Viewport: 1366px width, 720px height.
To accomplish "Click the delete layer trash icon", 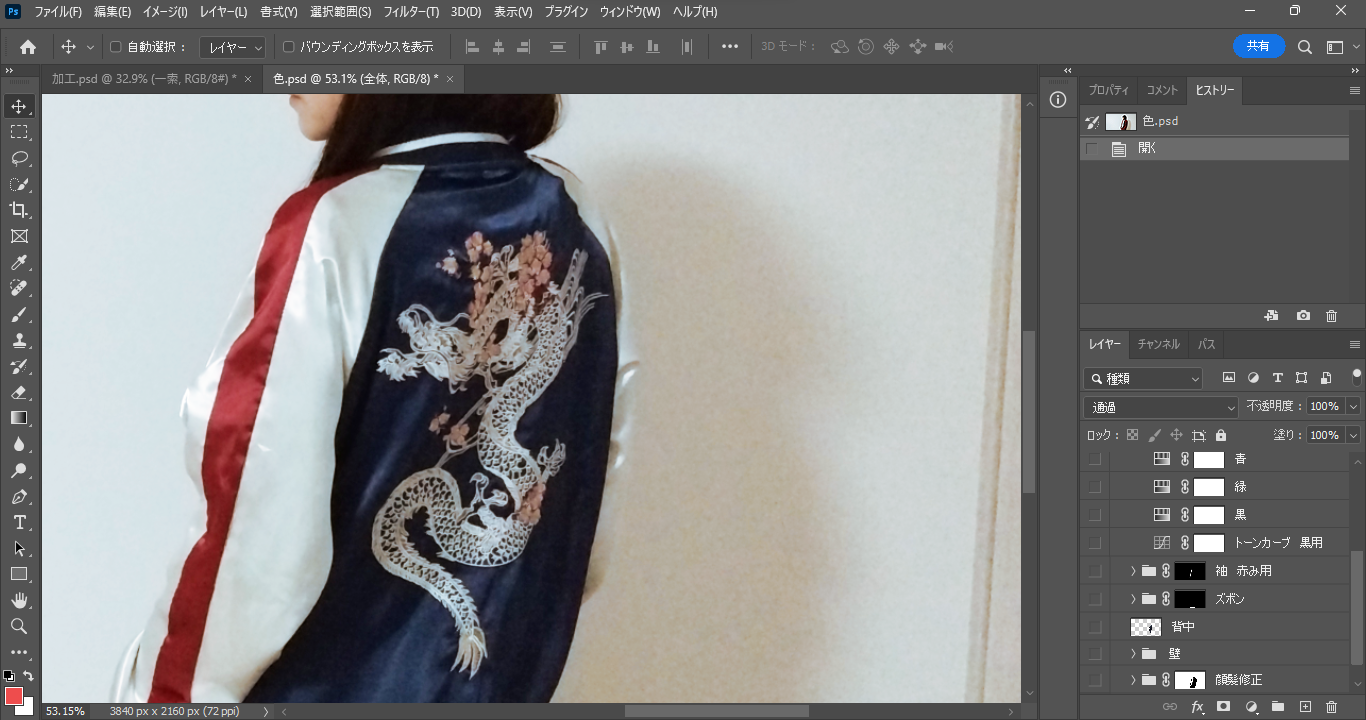I will coord(1331,707).
